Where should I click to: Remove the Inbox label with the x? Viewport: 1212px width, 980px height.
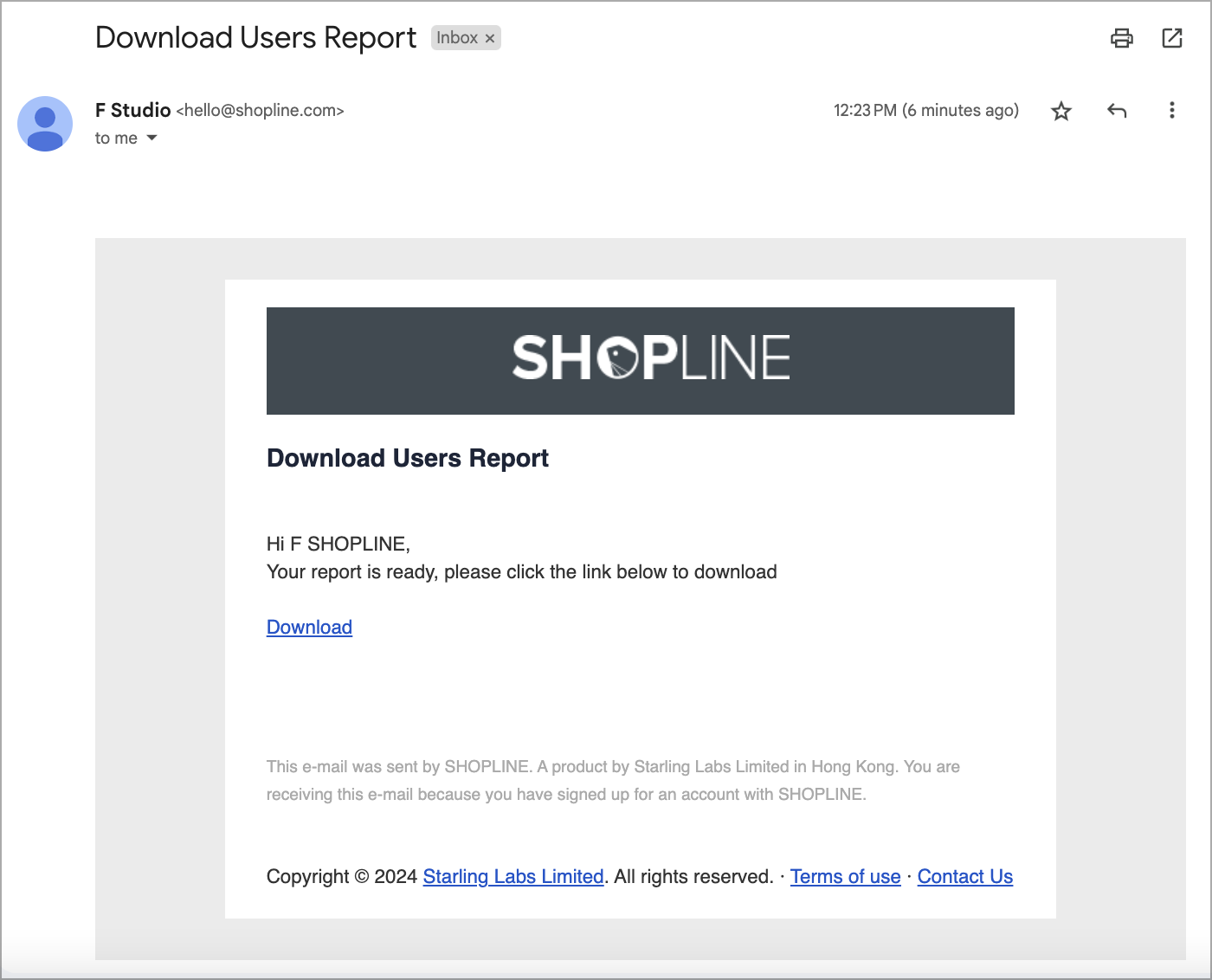coord(490,38)
